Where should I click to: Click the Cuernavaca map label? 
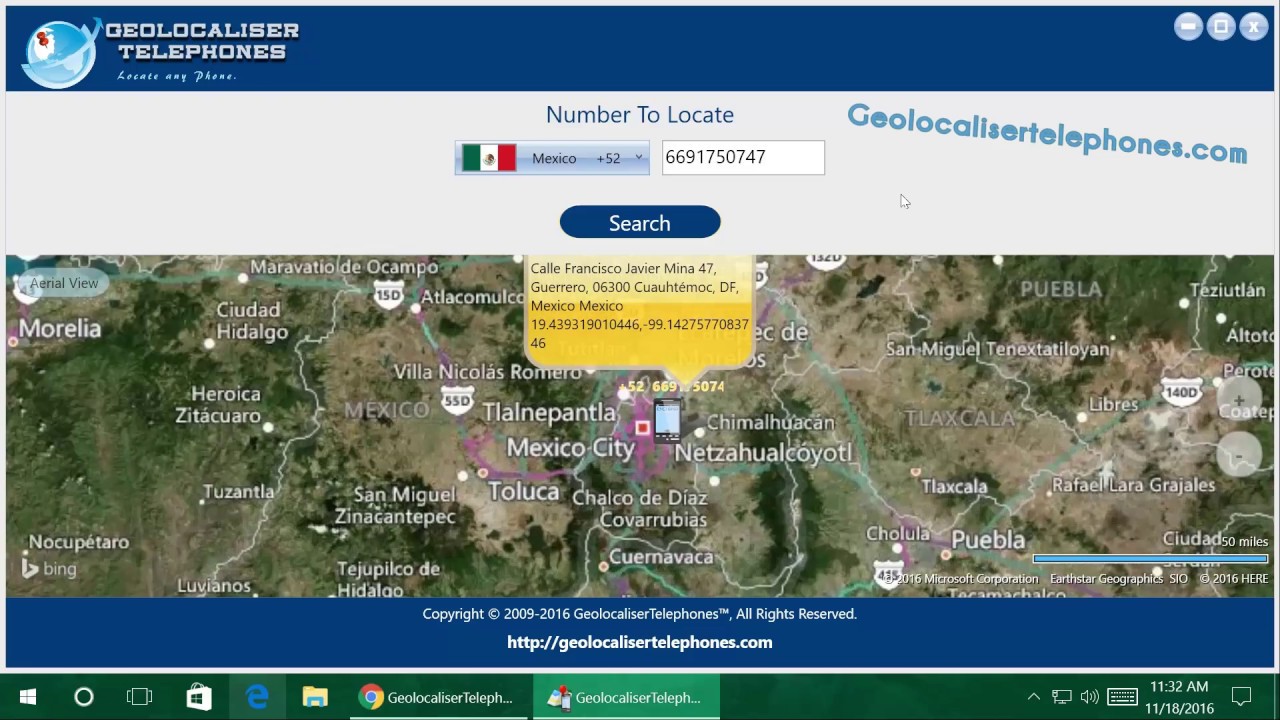[x=661, y=556]
